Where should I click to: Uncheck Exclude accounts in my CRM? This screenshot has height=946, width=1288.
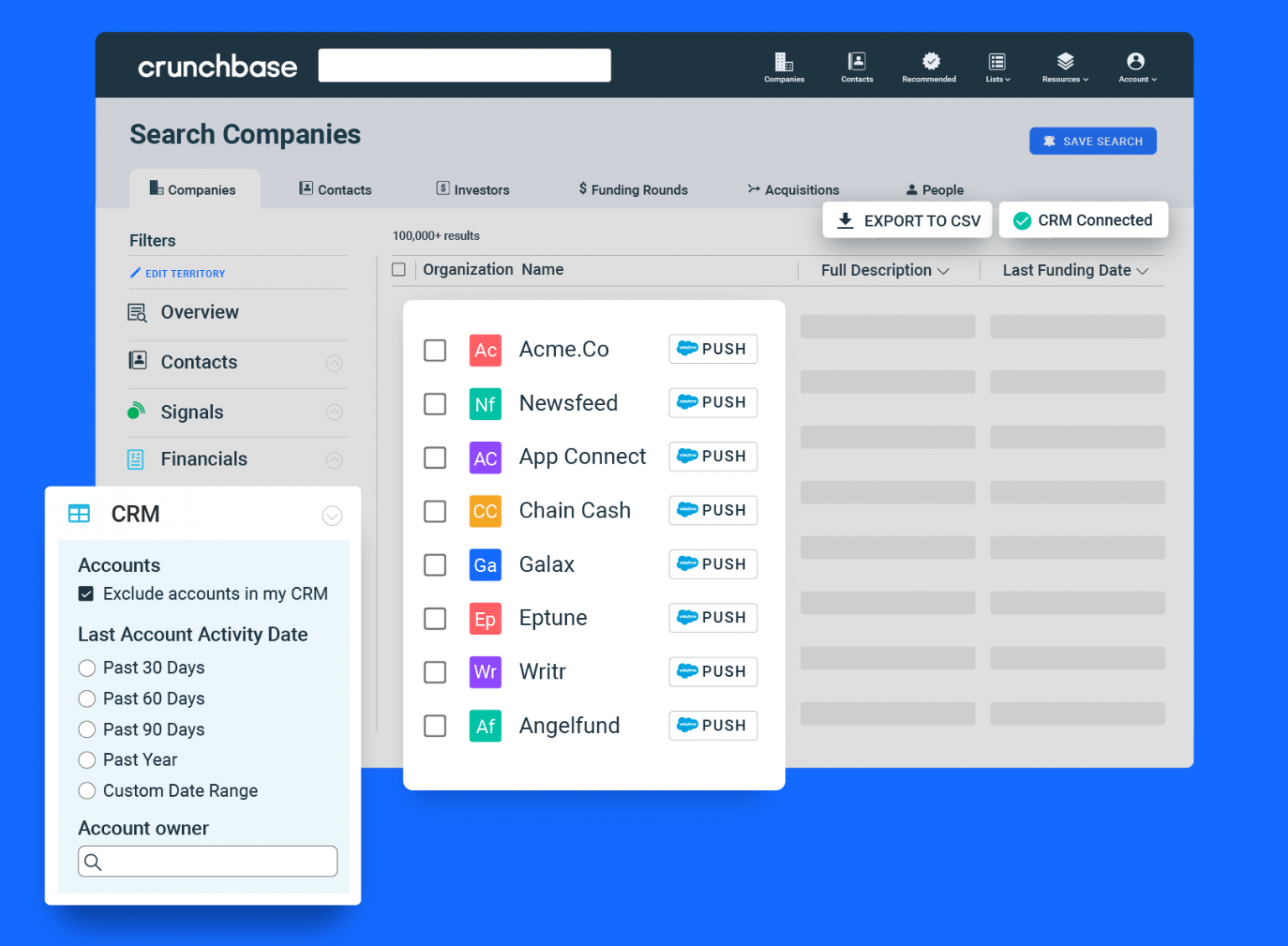point(86,593)
